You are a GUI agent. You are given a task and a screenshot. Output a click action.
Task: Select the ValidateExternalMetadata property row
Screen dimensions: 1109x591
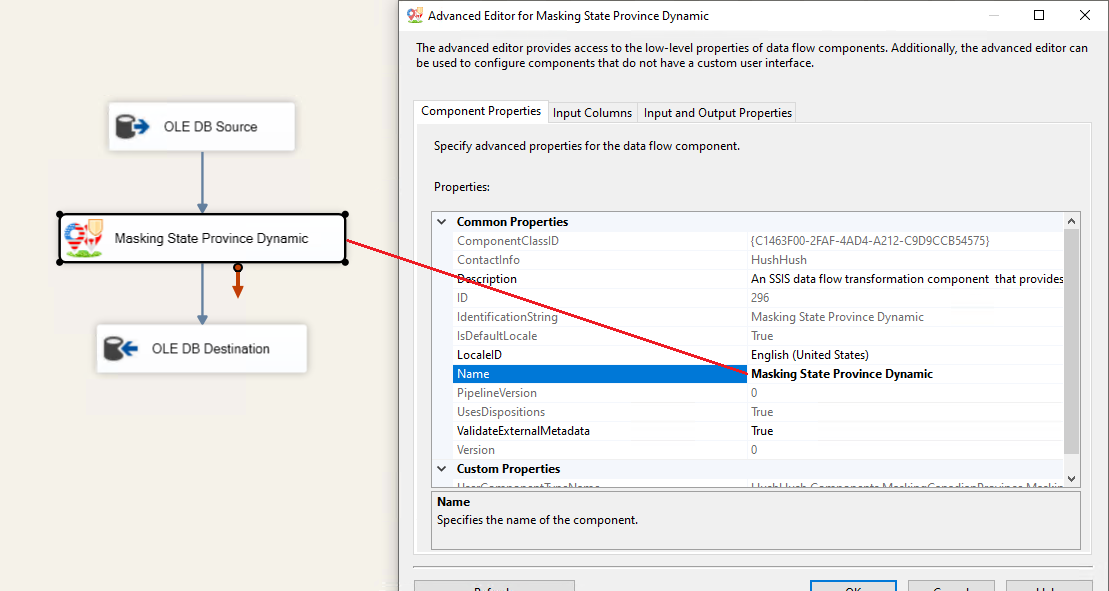click(523, 431)
